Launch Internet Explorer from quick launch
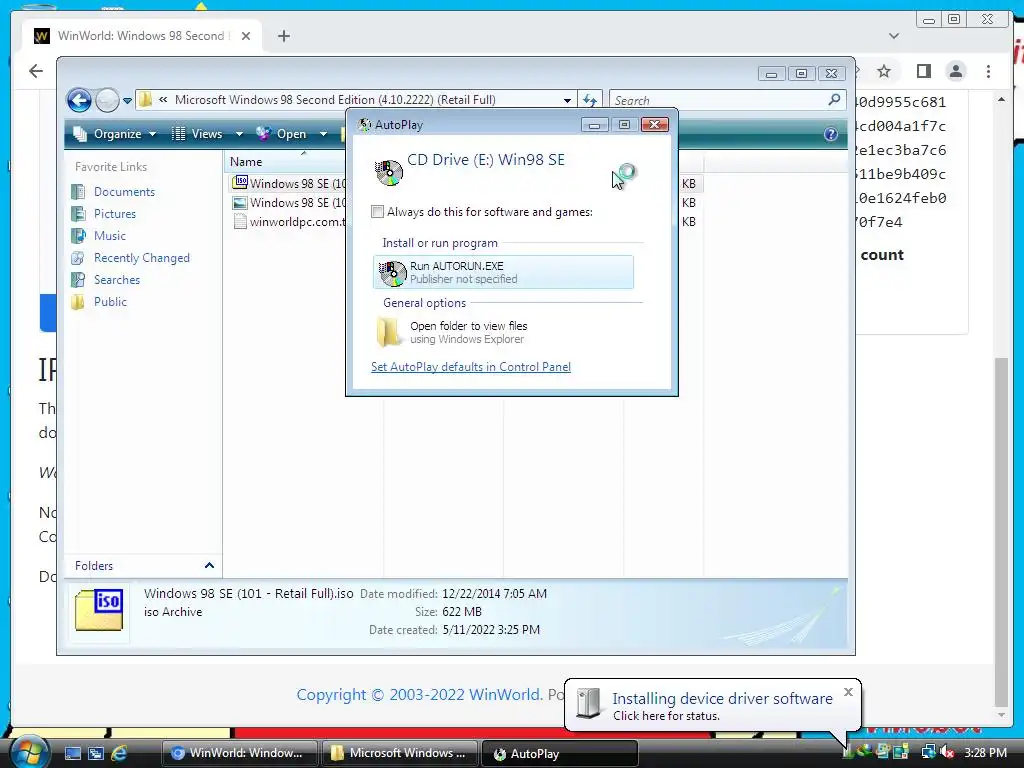 pos(120,754)
